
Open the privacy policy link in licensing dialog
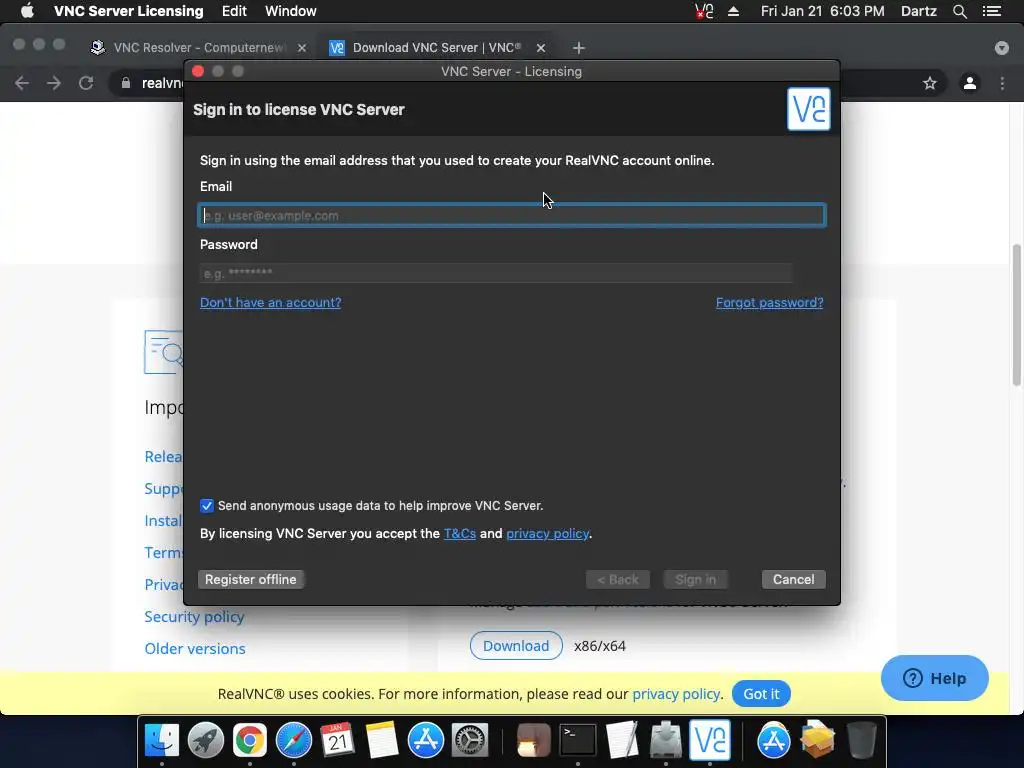547,534
